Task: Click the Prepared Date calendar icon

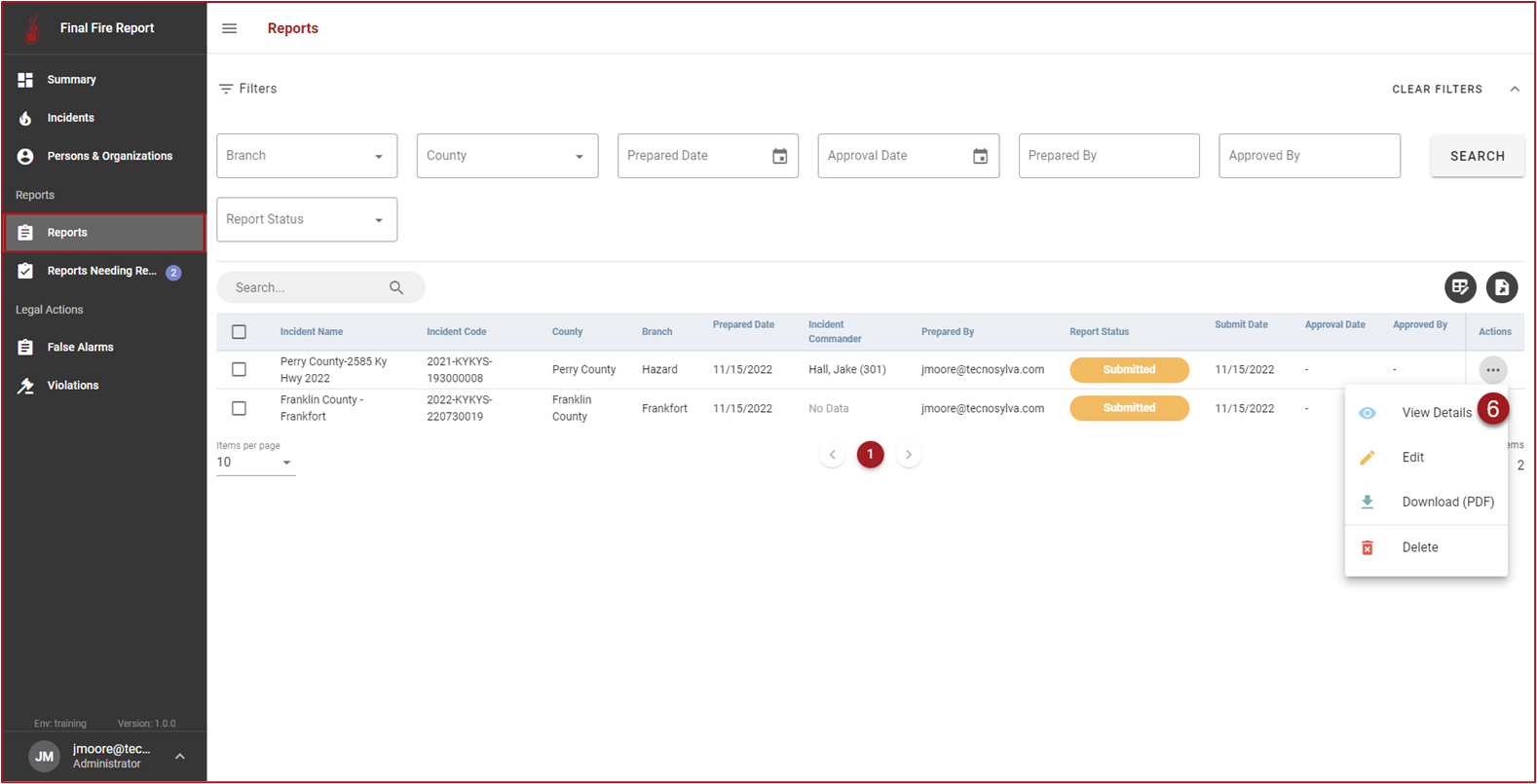Action: pos(779,156)
